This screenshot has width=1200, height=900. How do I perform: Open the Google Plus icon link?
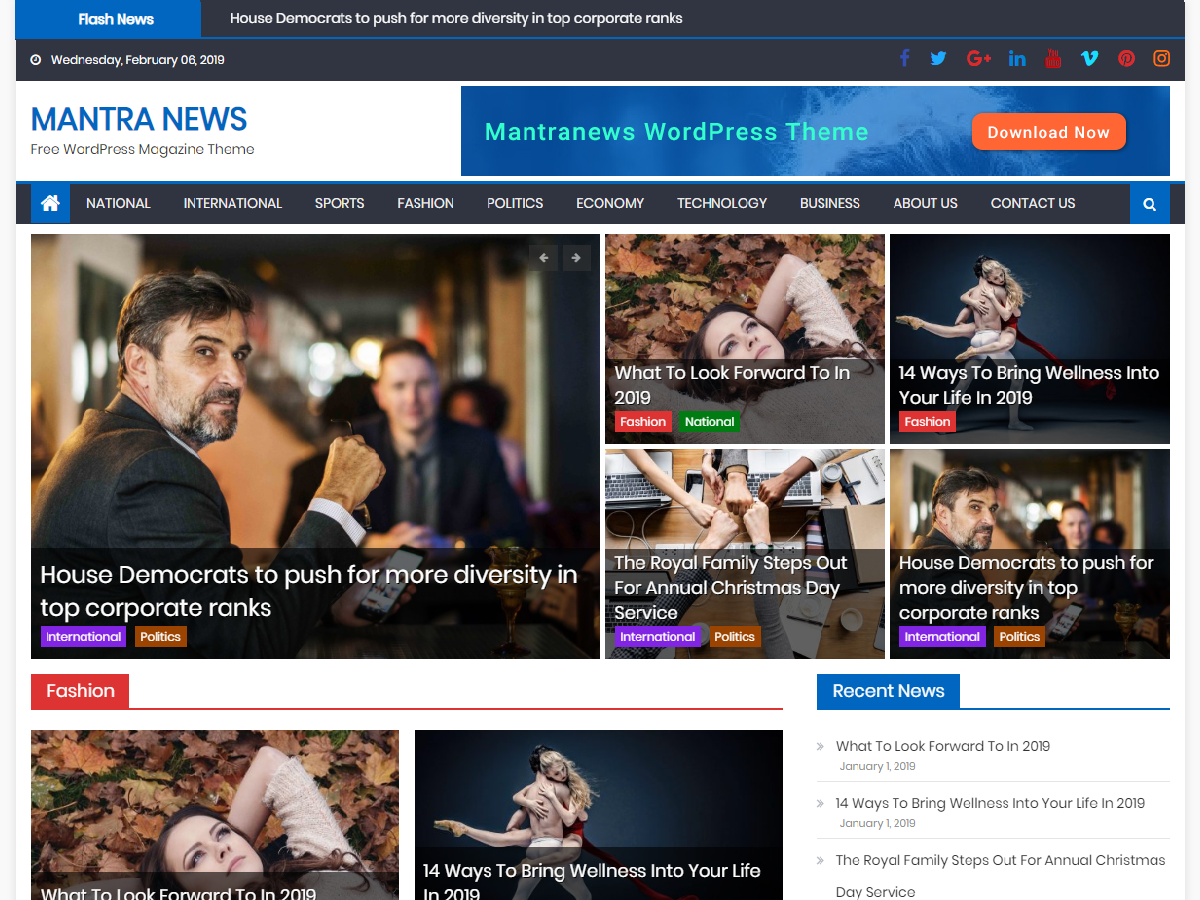[978, 58]
